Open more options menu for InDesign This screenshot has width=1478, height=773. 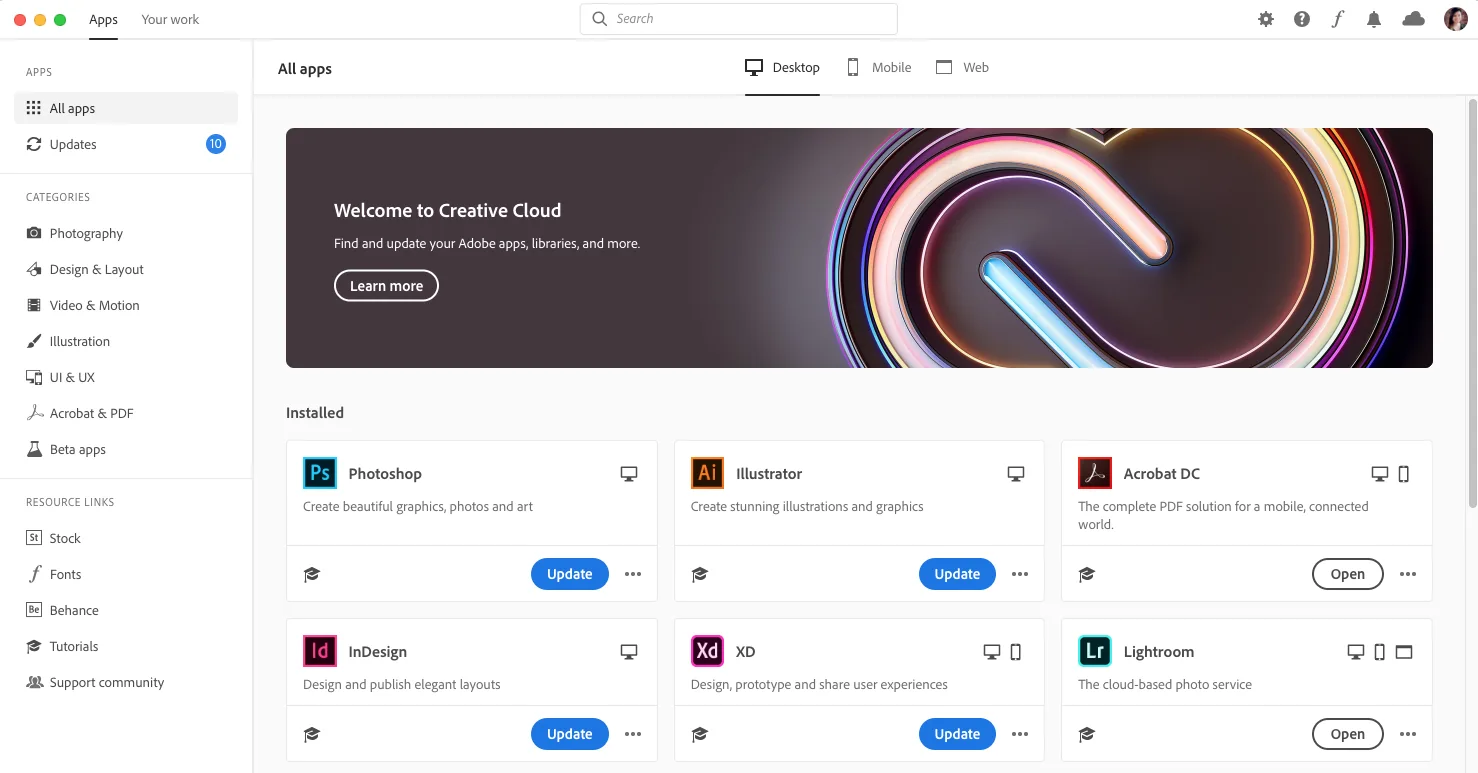pos(633,734)
